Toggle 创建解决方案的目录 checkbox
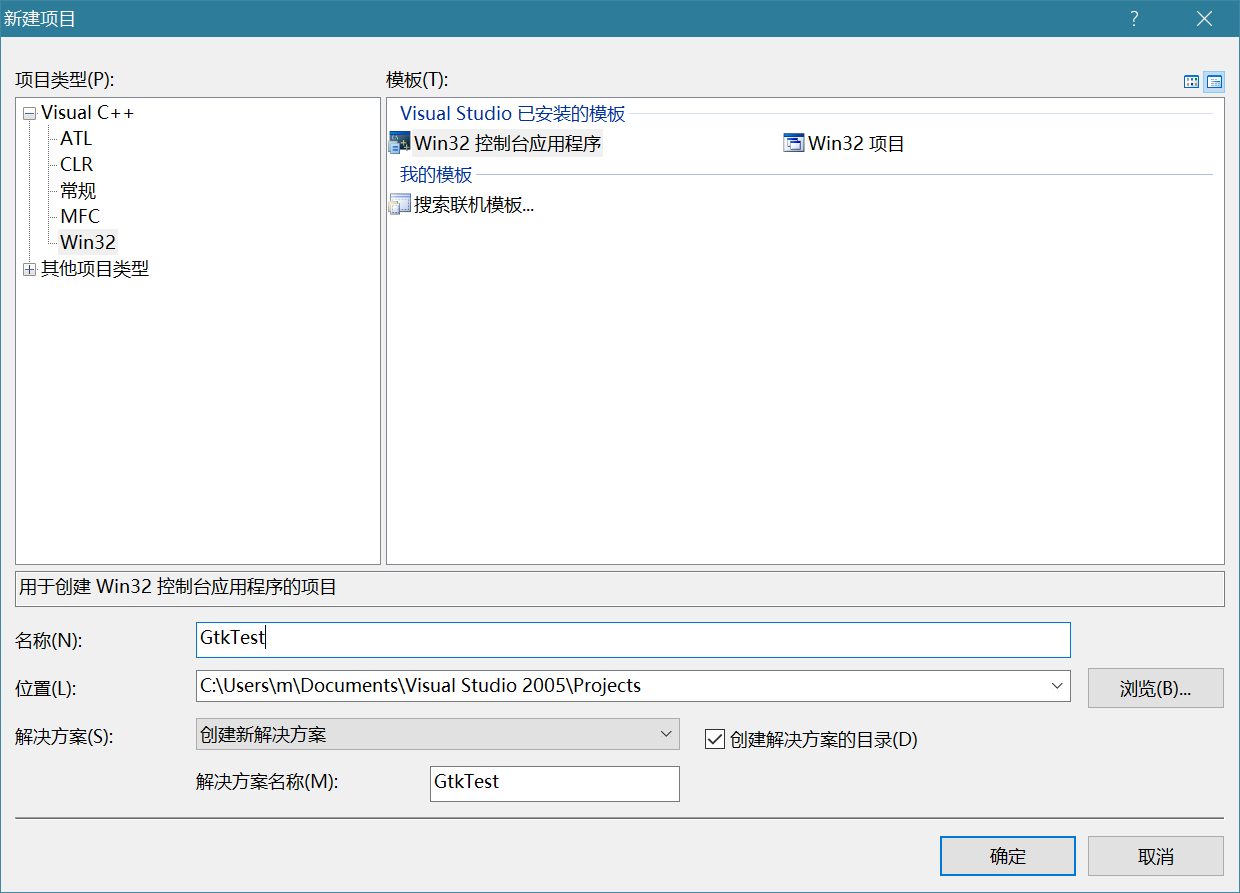1240x893 pixels. pyautogui.click(x=714, y=739)
